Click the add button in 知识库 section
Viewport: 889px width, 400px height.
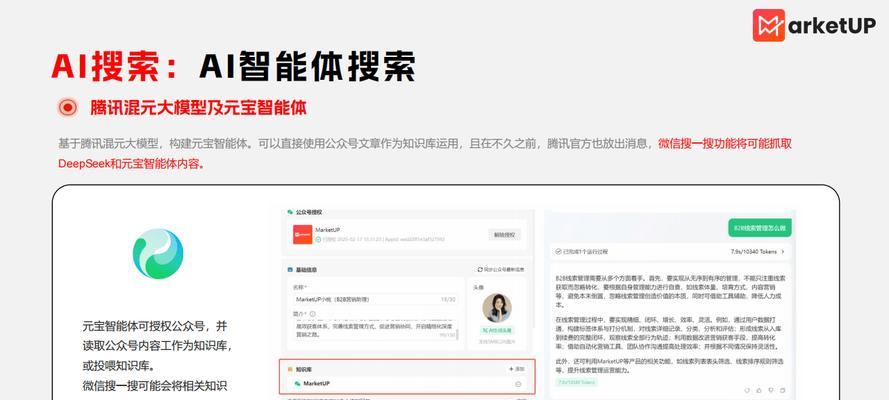[516, 369]
